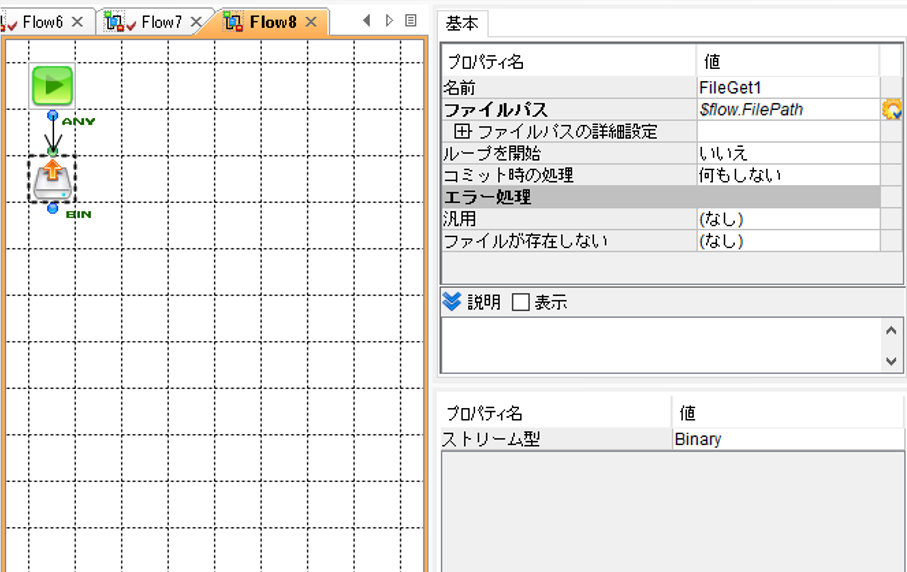
Task: Click the Flow7 tab flow icon
Action: 114,22
